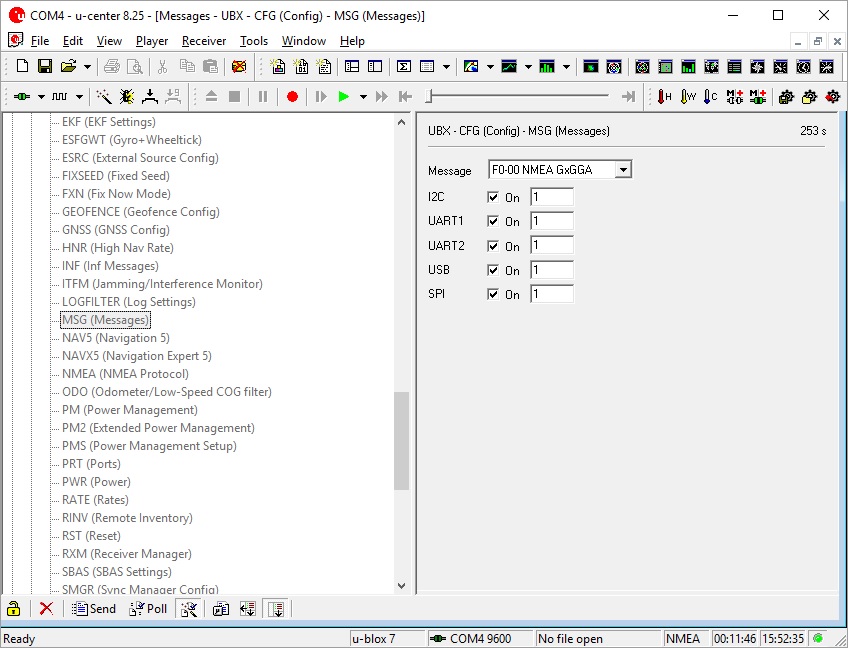Select NAV5 (Navigation 5) in the tree

click(x=116, y=338)
